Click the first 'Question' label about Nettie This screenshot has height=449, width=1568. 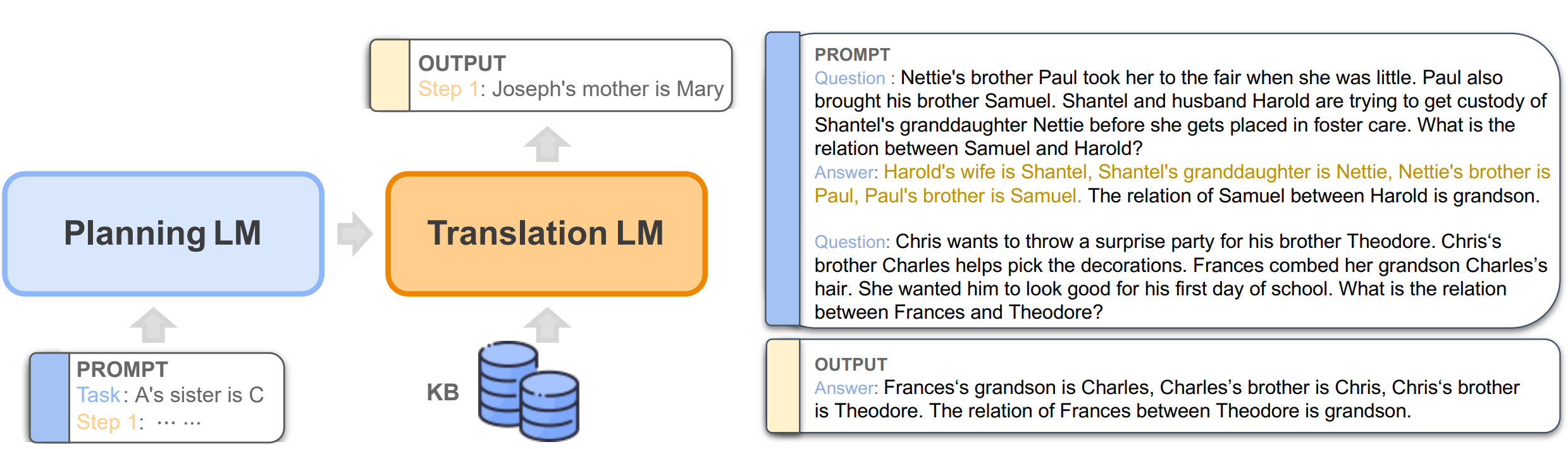pyautogui.click(x=849, y=78)
